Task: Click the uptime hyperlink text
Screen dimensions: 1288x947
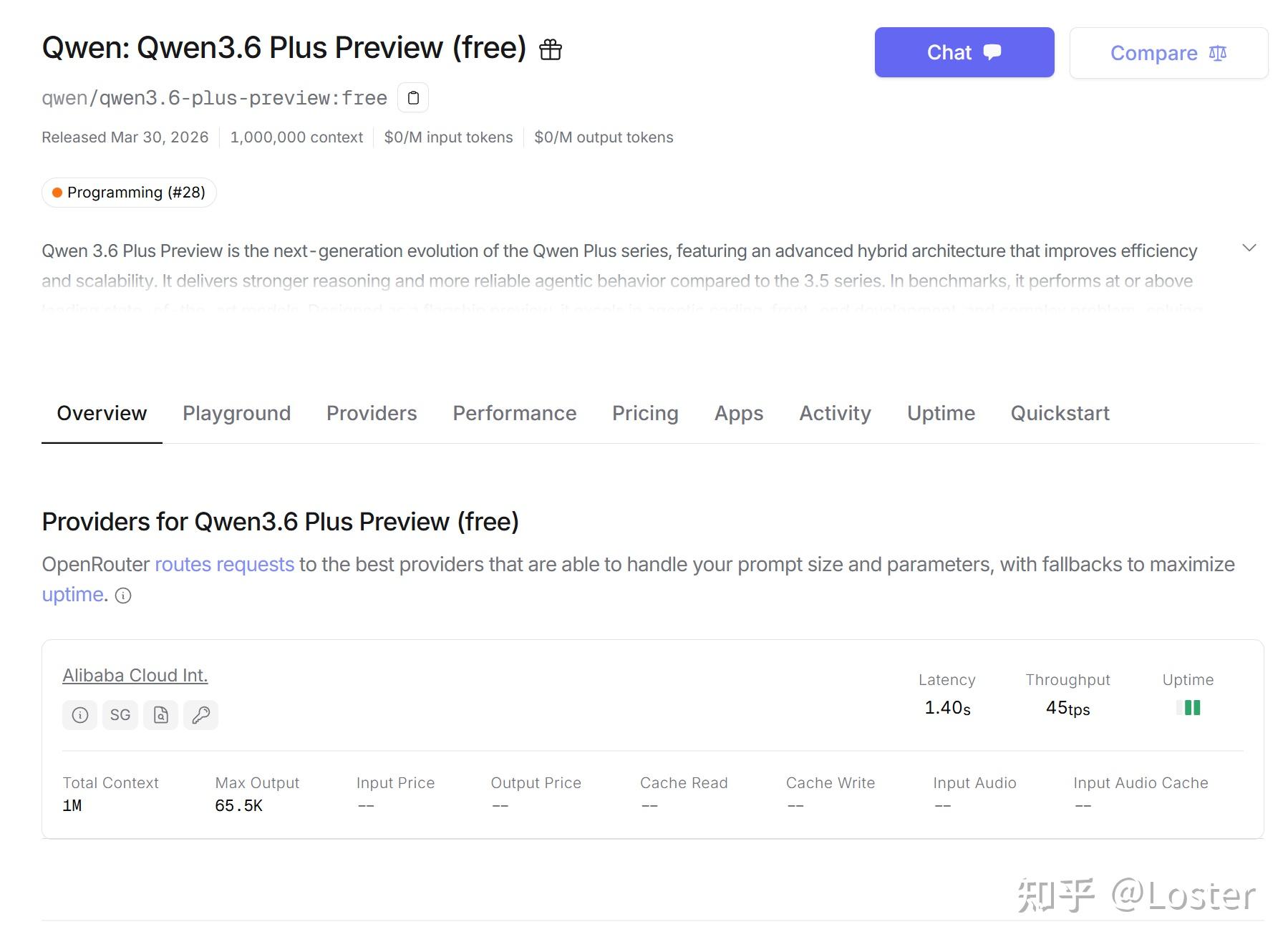Action: (73, 595)
